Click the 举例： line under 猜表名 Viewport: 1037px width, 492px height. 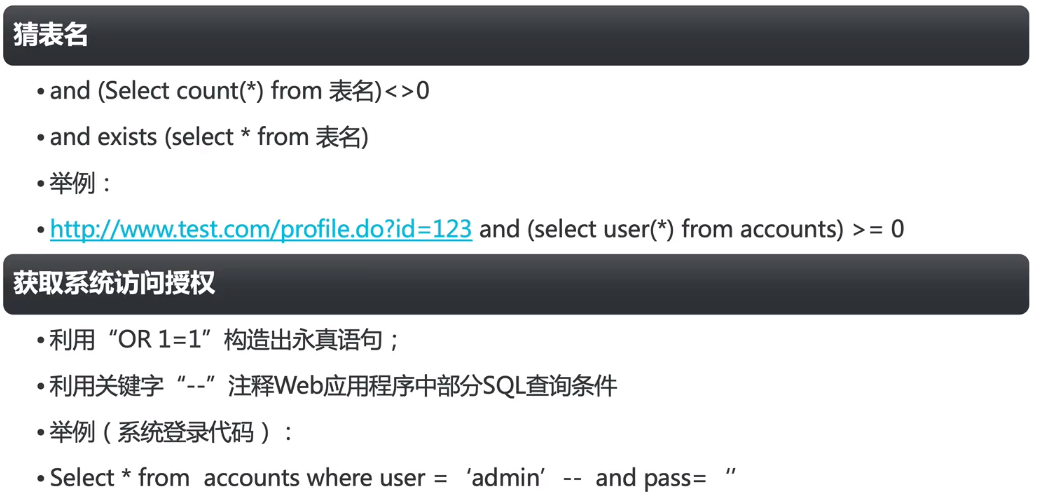[80, 183]
